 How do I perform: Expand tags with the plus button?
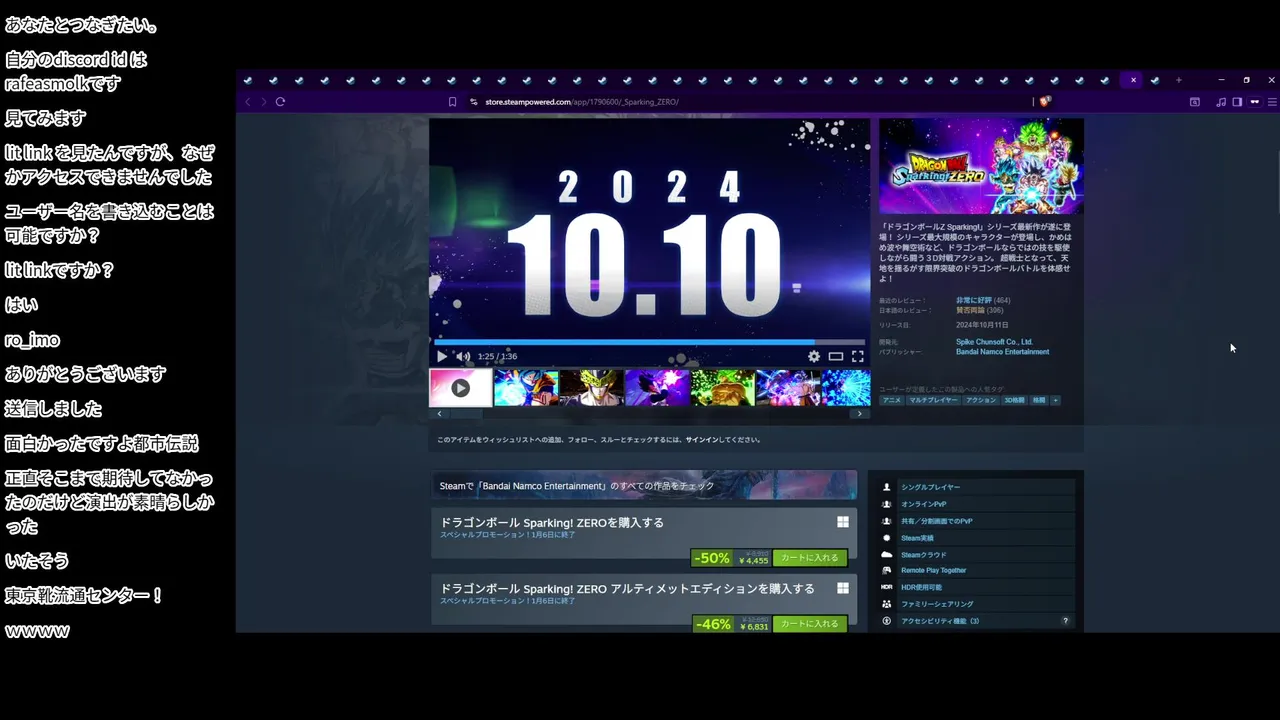1055,400
